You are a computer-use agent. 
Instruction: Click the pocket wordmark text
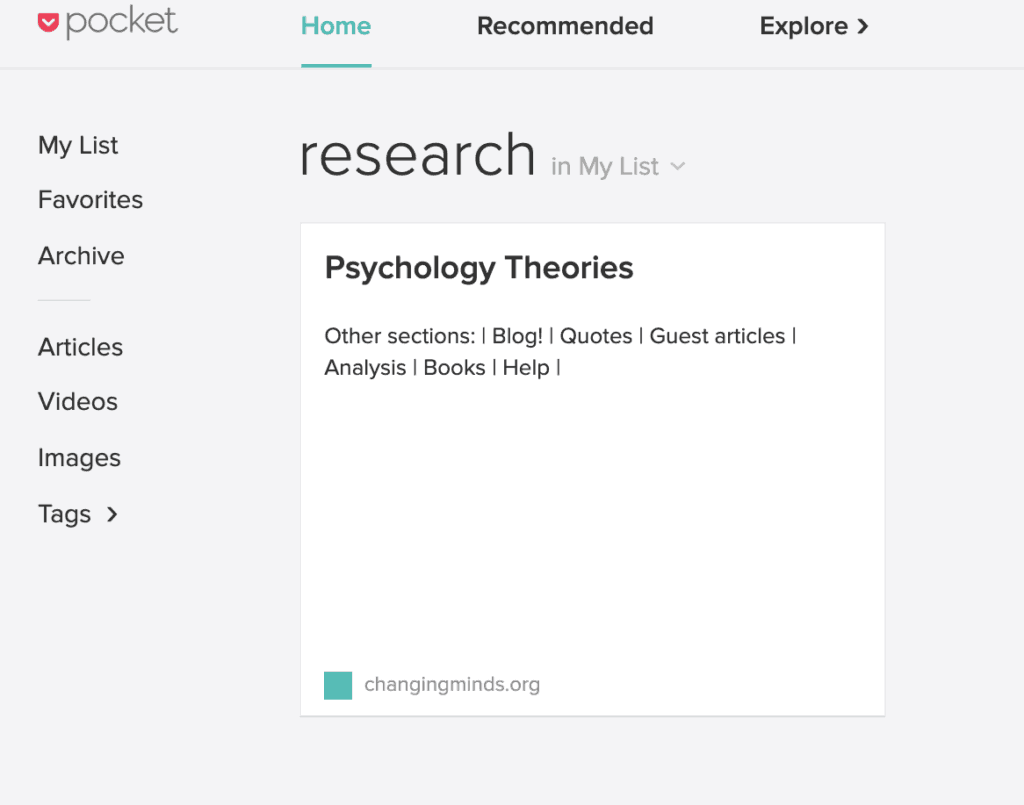coord(122,23)
